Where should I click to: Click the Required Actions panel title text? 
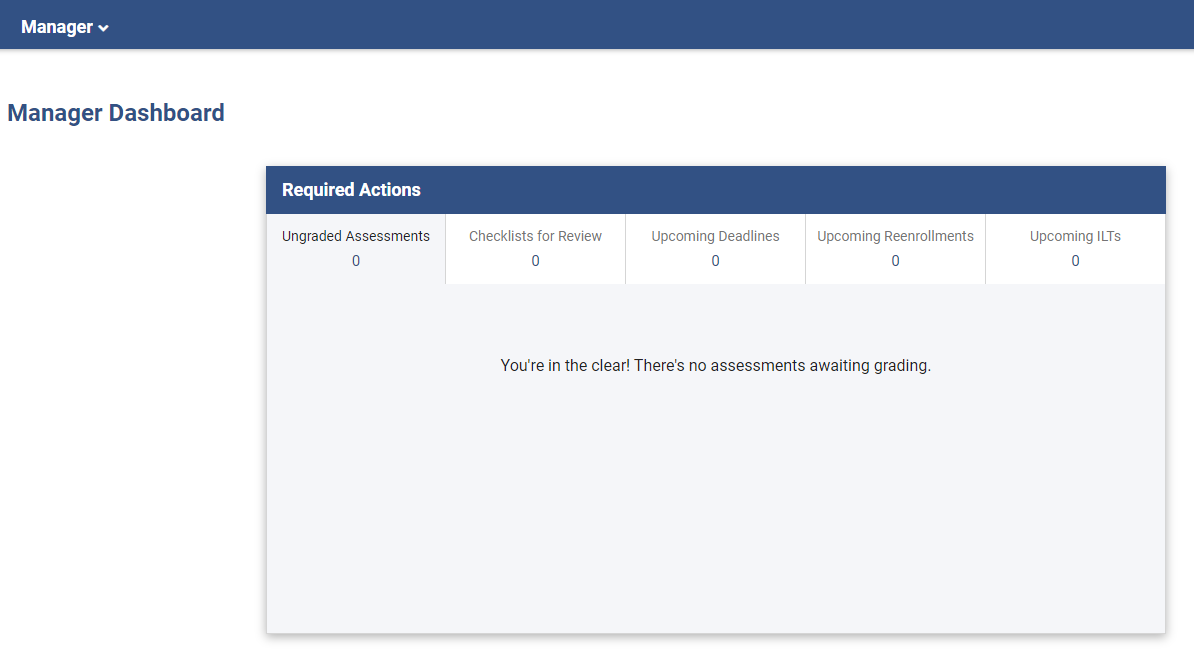pos(351,189)
